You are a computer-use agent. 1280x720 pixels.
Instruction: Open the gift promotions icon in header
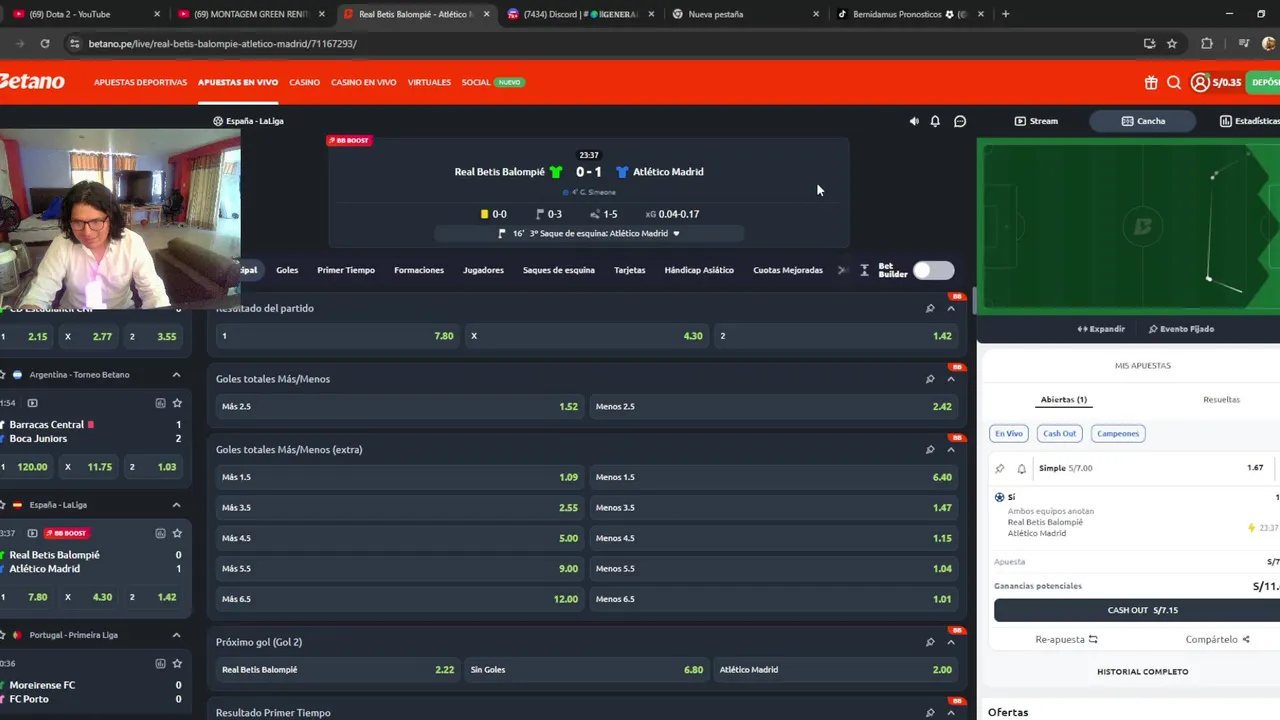click(1151, 83)
